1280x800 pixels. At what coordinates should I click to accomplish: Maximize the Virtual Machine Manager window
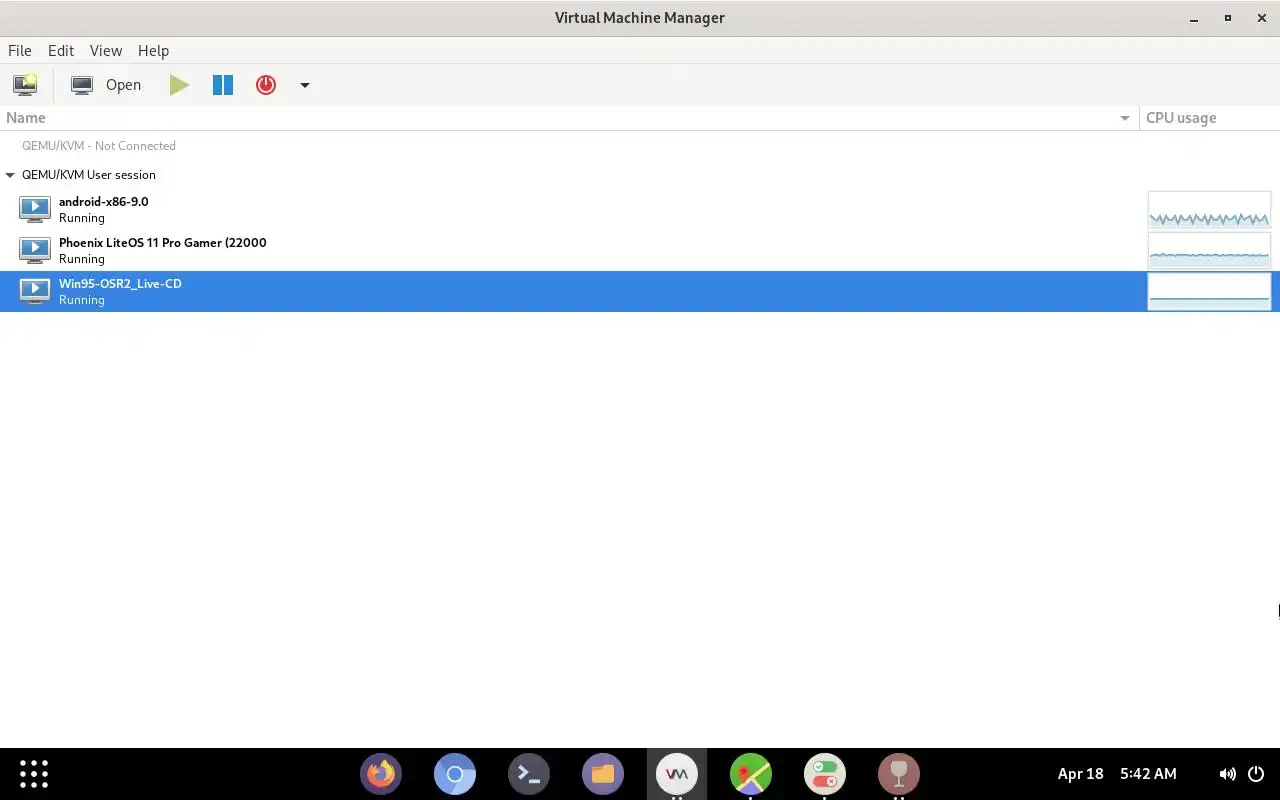(1228, 18)
